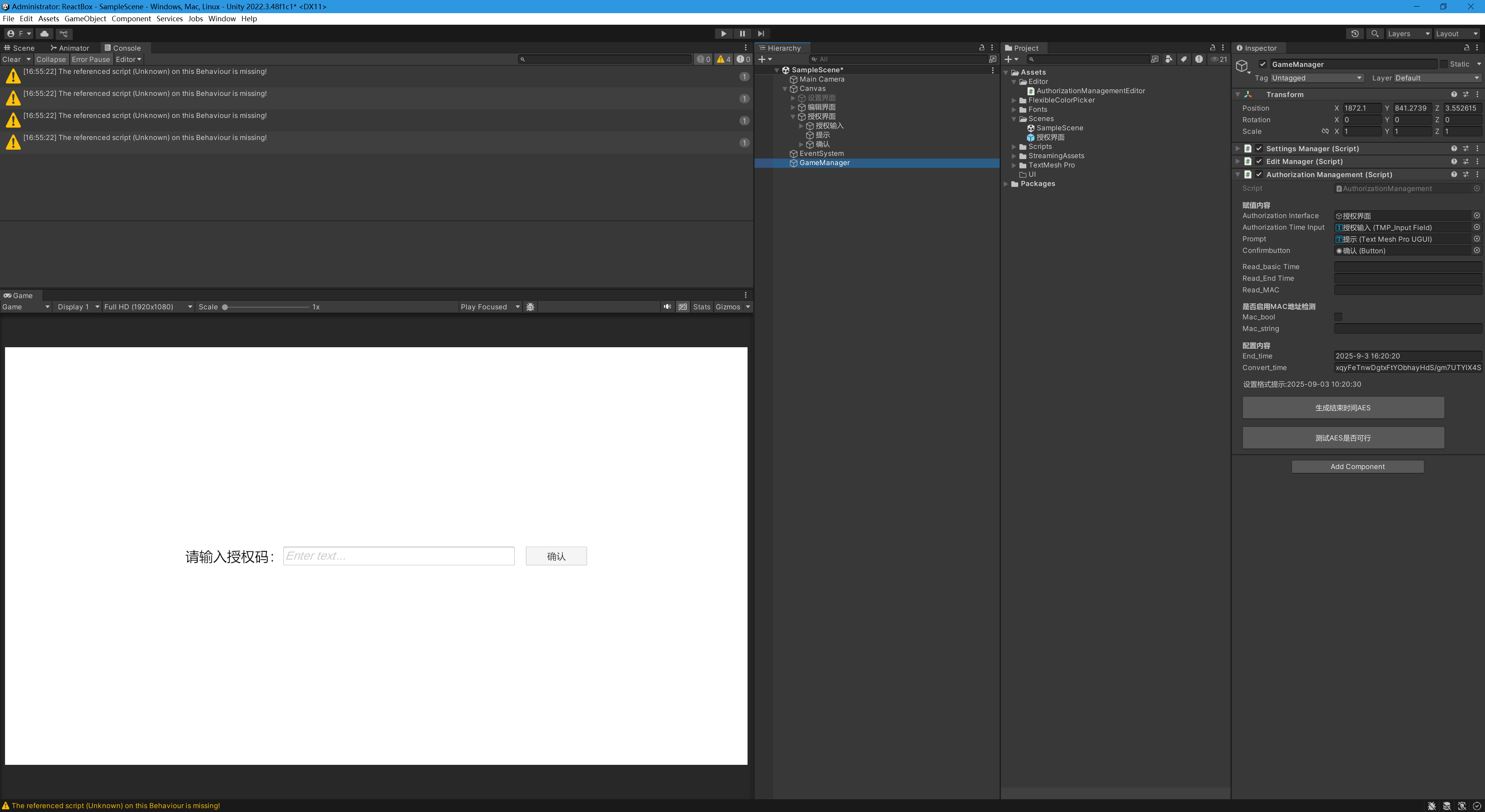
Task: Open the Layers dropdown in toolbar
Action: [x=1408, y=33]
